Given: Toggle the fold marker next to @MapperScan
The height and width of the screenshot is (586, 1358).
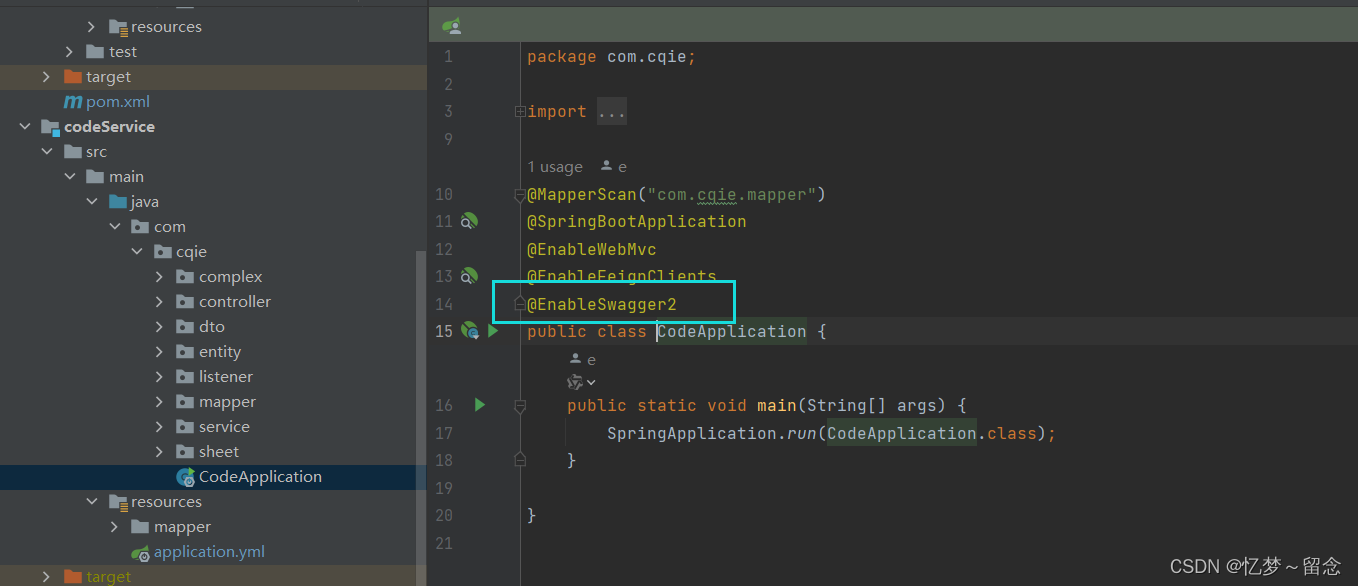Looking at the screenshot, I should [x=519, y=194].
